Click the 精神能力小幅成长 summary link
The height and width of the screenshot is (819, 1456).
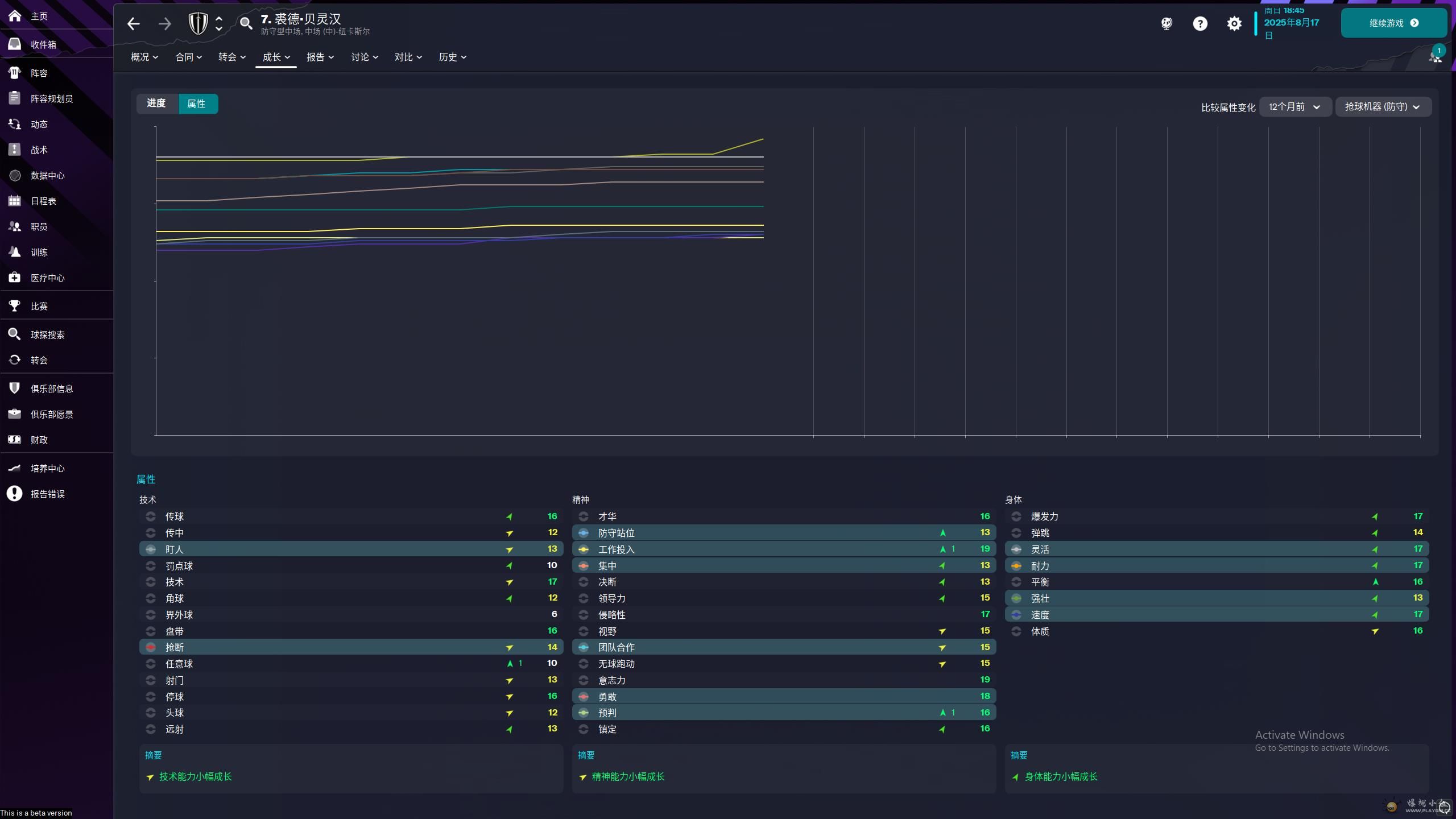coord(628,777)
